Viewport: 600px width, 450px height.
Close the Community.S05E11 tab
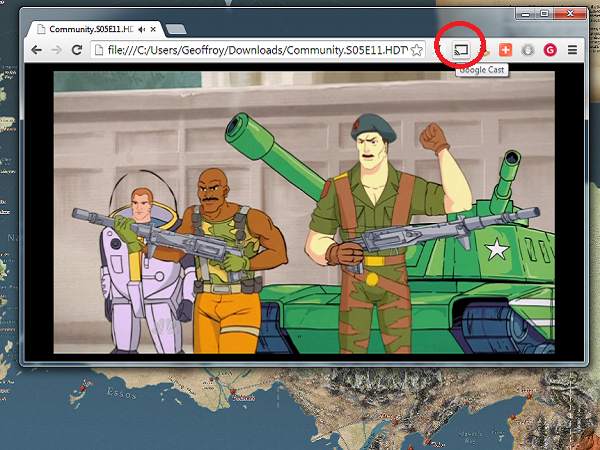153,29
